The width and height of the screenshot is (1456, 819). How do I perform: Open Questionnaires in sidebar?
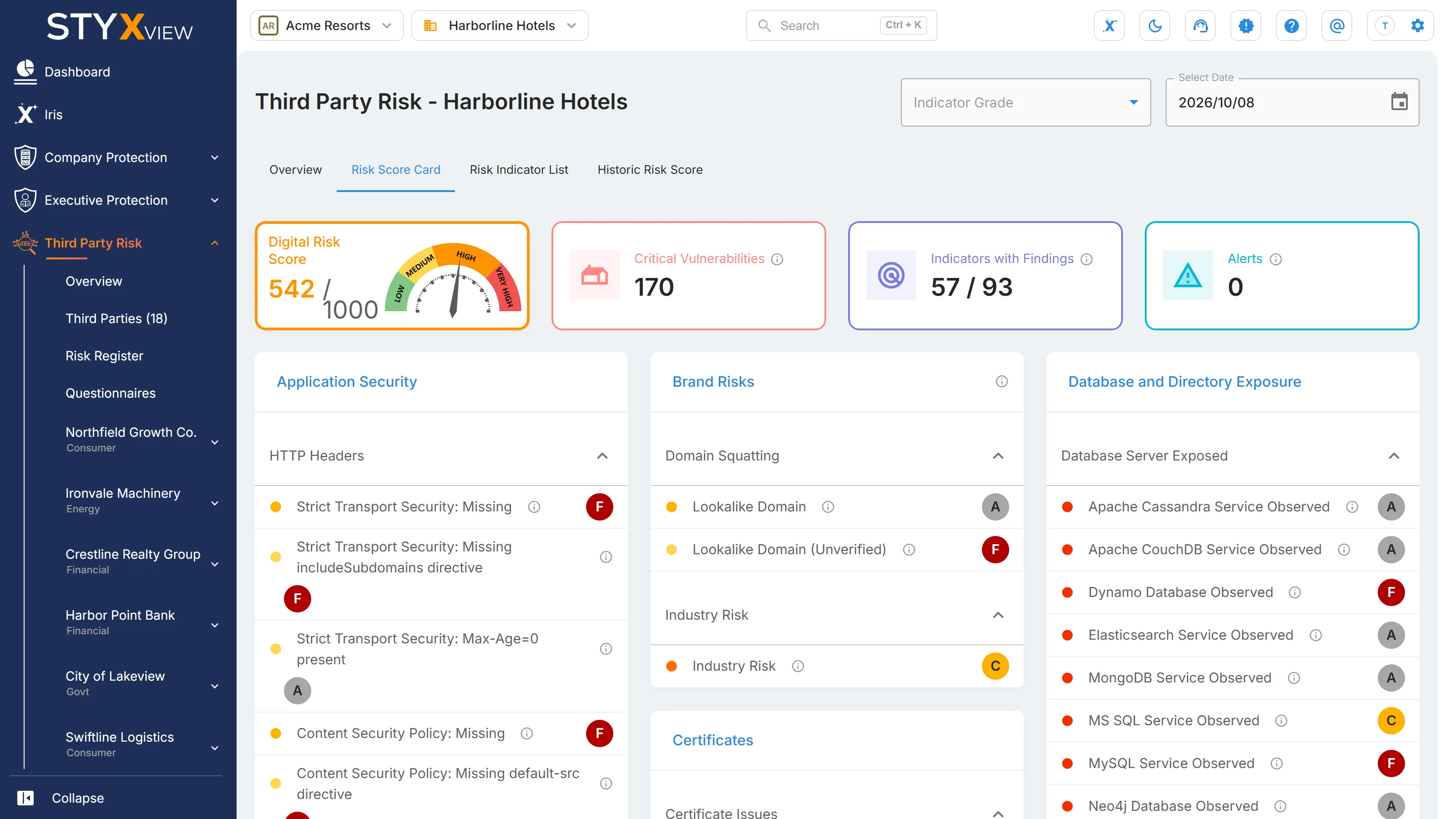[x=110, y=393]
